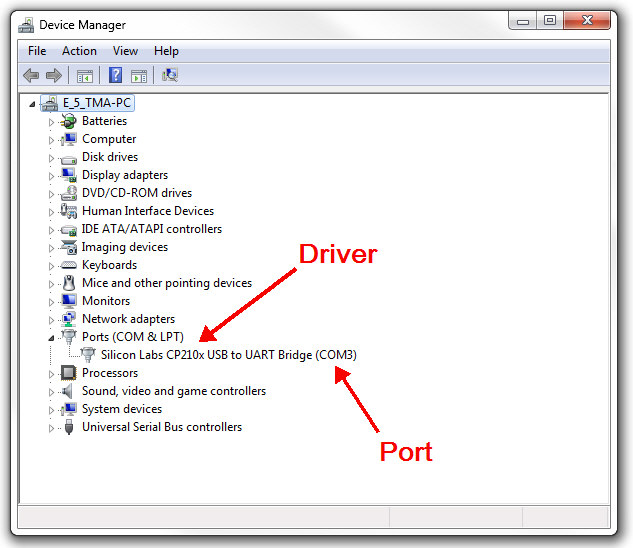The image size is (633, 548).
Task: Click the DVD/CD-ROM drives icon
Action: click(68, 193)
